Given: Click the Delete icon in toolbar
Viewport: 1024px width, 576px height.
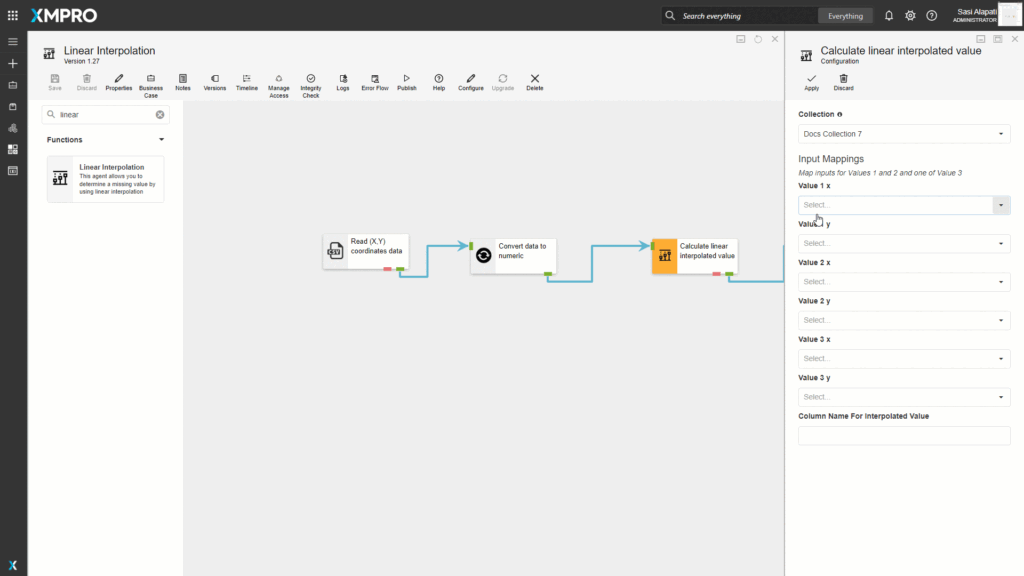Looking at the screenshot, I should point(535,81).
